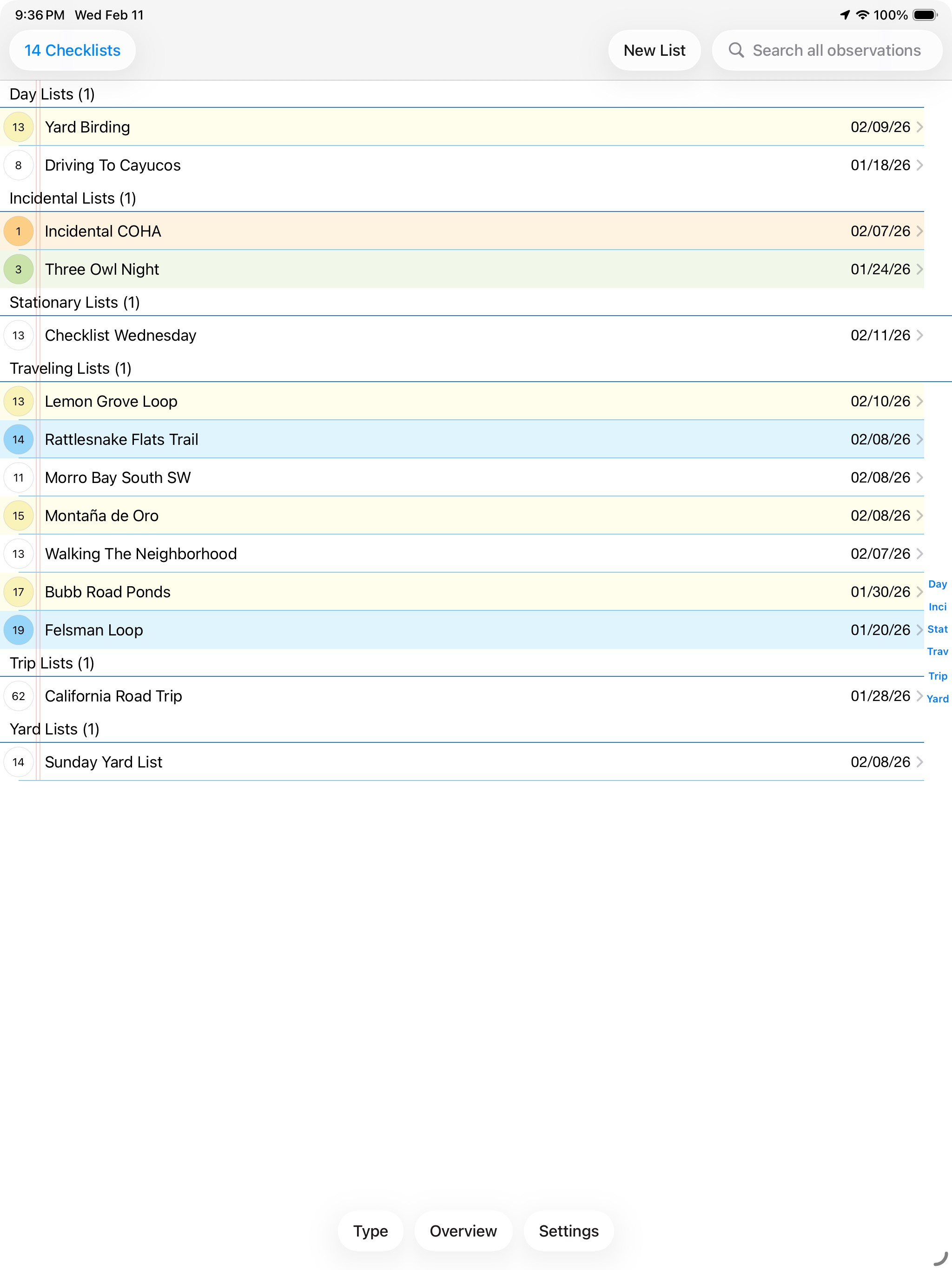Tap the Traveling Lists (1) header
Viewport: 952px width, 1270px height.
(x=71, y=369)
